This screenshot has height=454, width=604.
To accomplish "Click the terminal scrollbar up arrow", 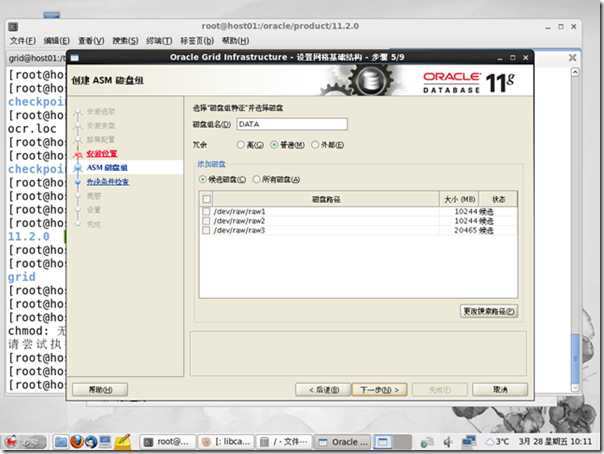I will [x=575, y=72].
